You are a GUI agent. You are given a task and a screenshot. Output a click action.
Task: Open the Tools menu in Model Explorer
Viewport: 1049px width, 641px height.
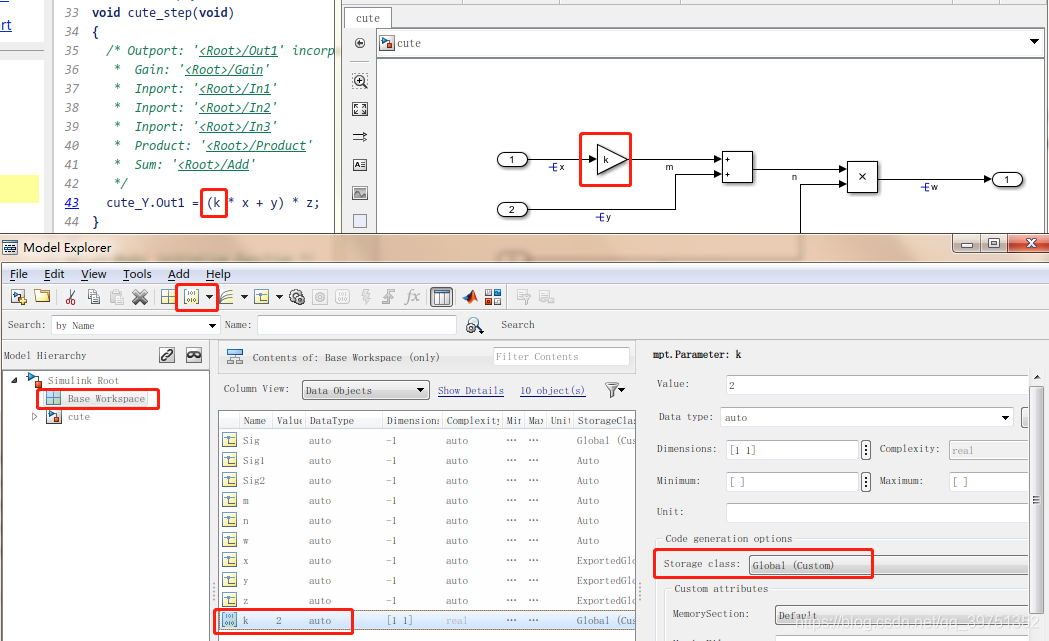[137, 274]
